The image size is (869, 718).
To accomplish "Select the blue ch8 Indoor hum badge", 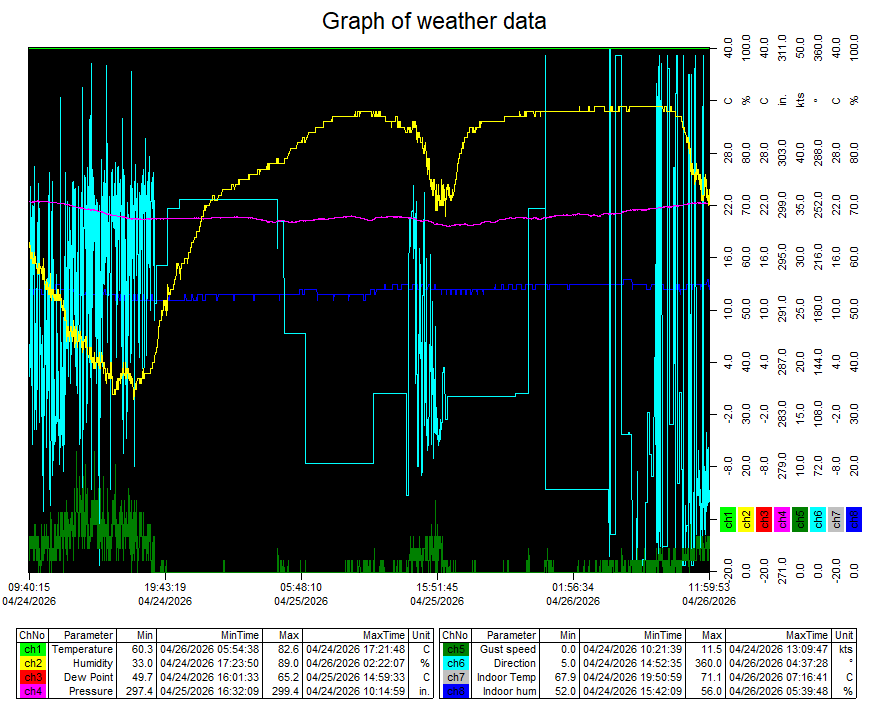I will [x=455, y=689].
